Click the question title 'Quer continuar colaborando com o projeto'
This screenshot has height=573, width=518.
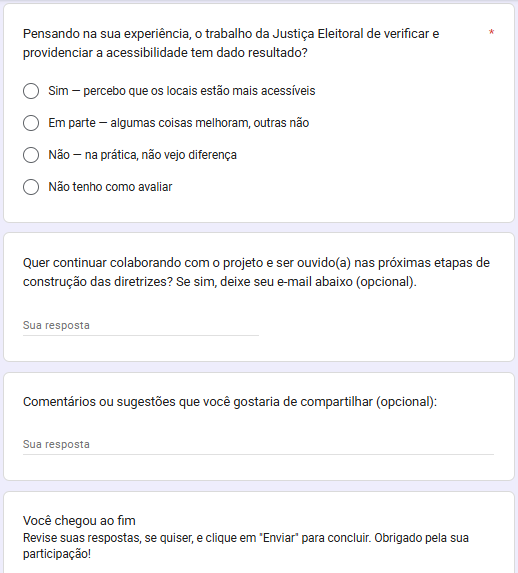tap(256, 272)
